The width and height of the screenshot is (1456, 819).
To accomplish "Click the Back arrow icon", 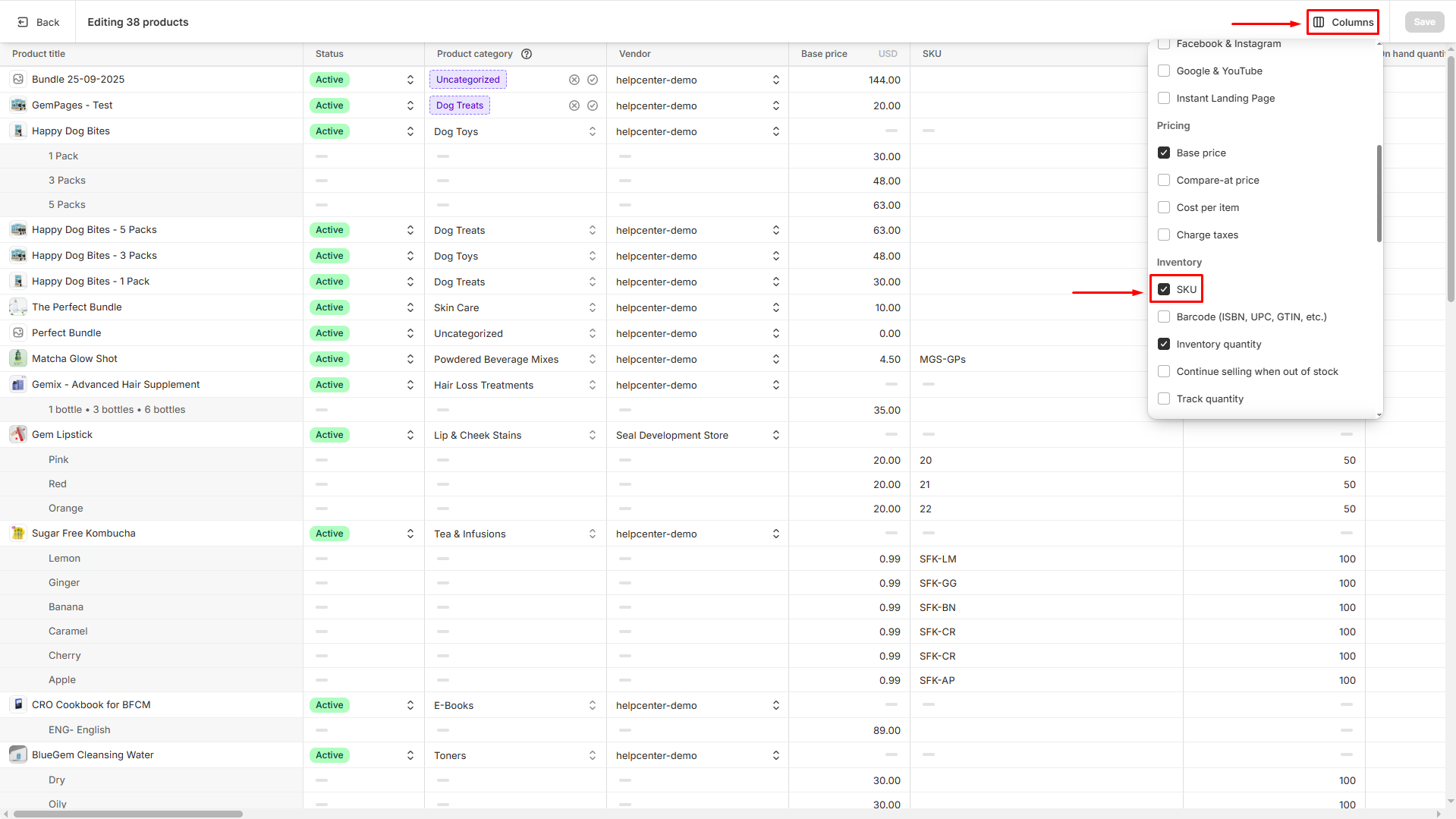I will coord(23,22).
